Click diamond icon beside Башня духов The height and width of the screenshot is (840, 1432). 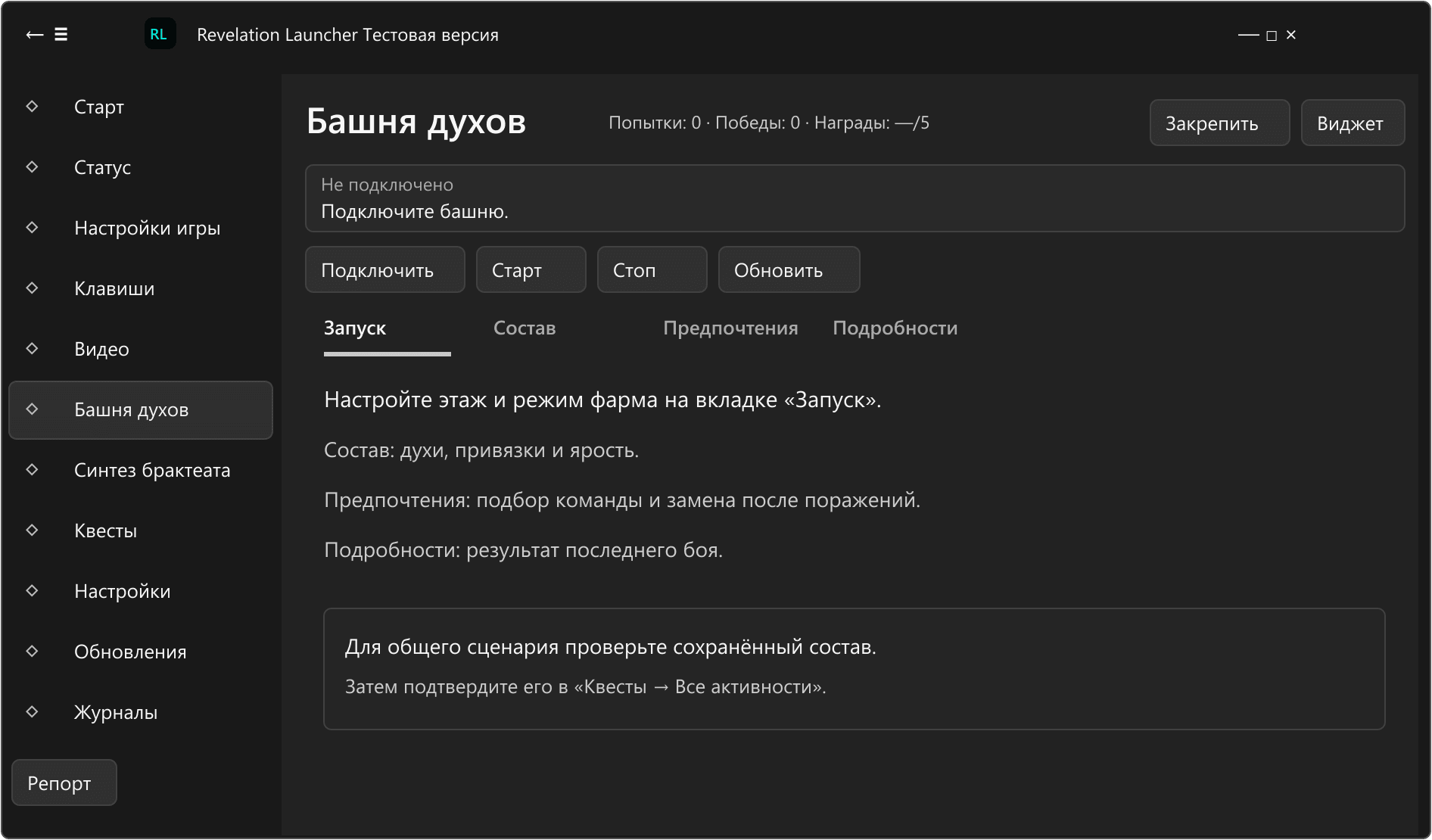(32, 409)
